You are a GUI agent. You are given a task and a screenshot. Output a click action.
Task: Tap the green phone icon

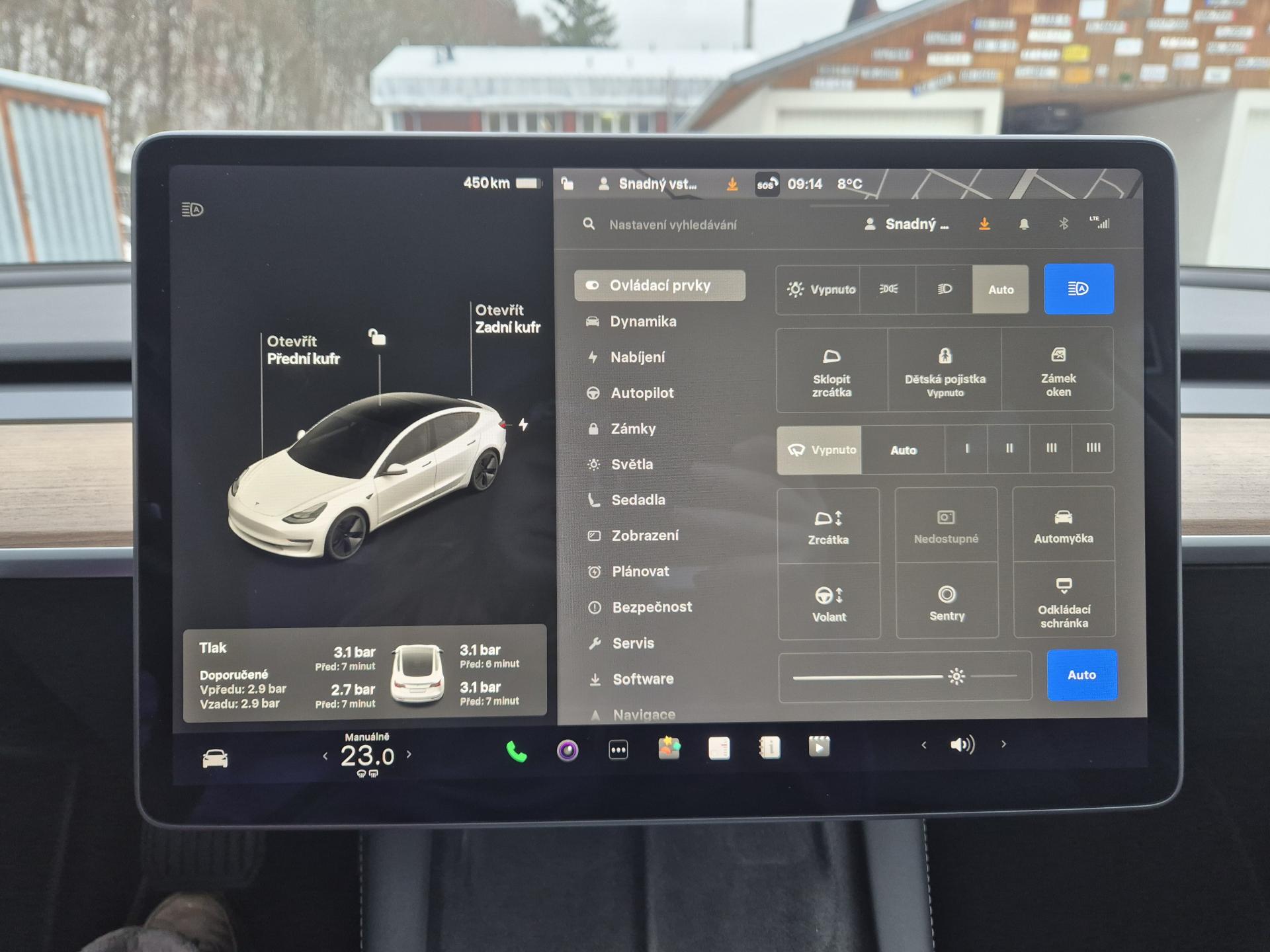tap(516, 752)
